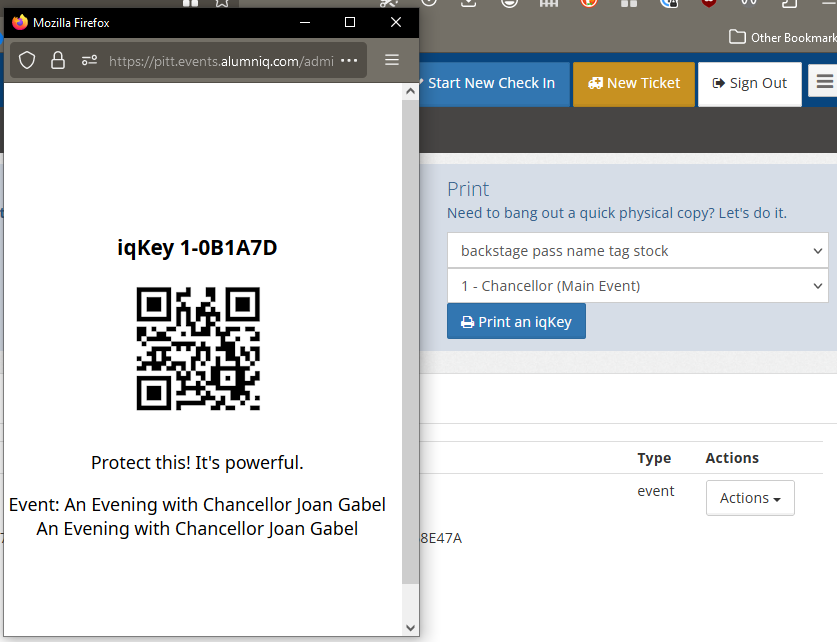Open page actions three-dot menu in URL bar

coord(349,60)
